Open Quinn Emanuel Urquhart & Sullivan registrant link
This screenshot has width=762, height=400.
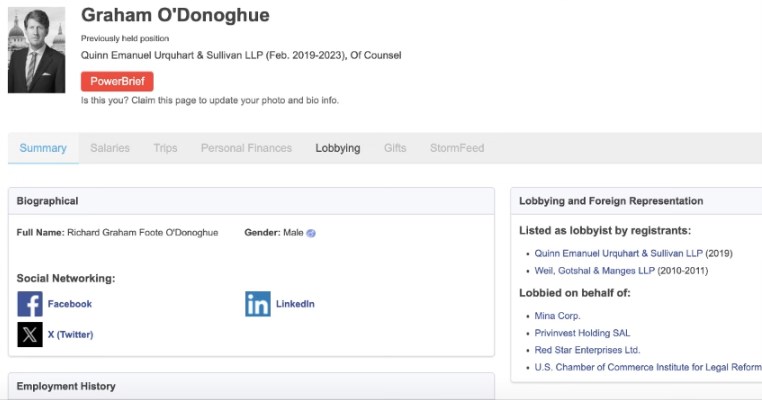pyautogui.click(x=618, y=254)
